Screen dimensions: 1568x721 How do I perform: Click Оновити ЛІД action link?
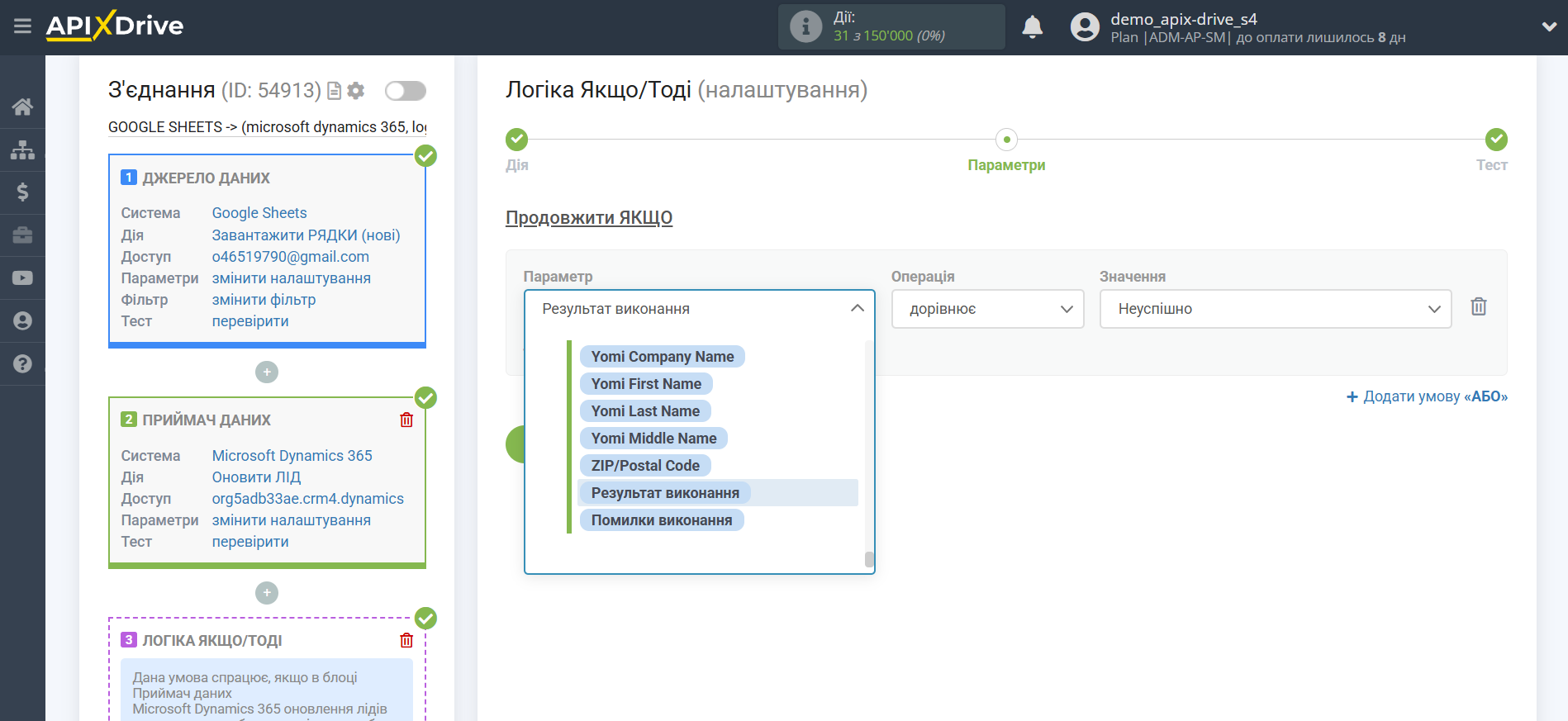256,477
